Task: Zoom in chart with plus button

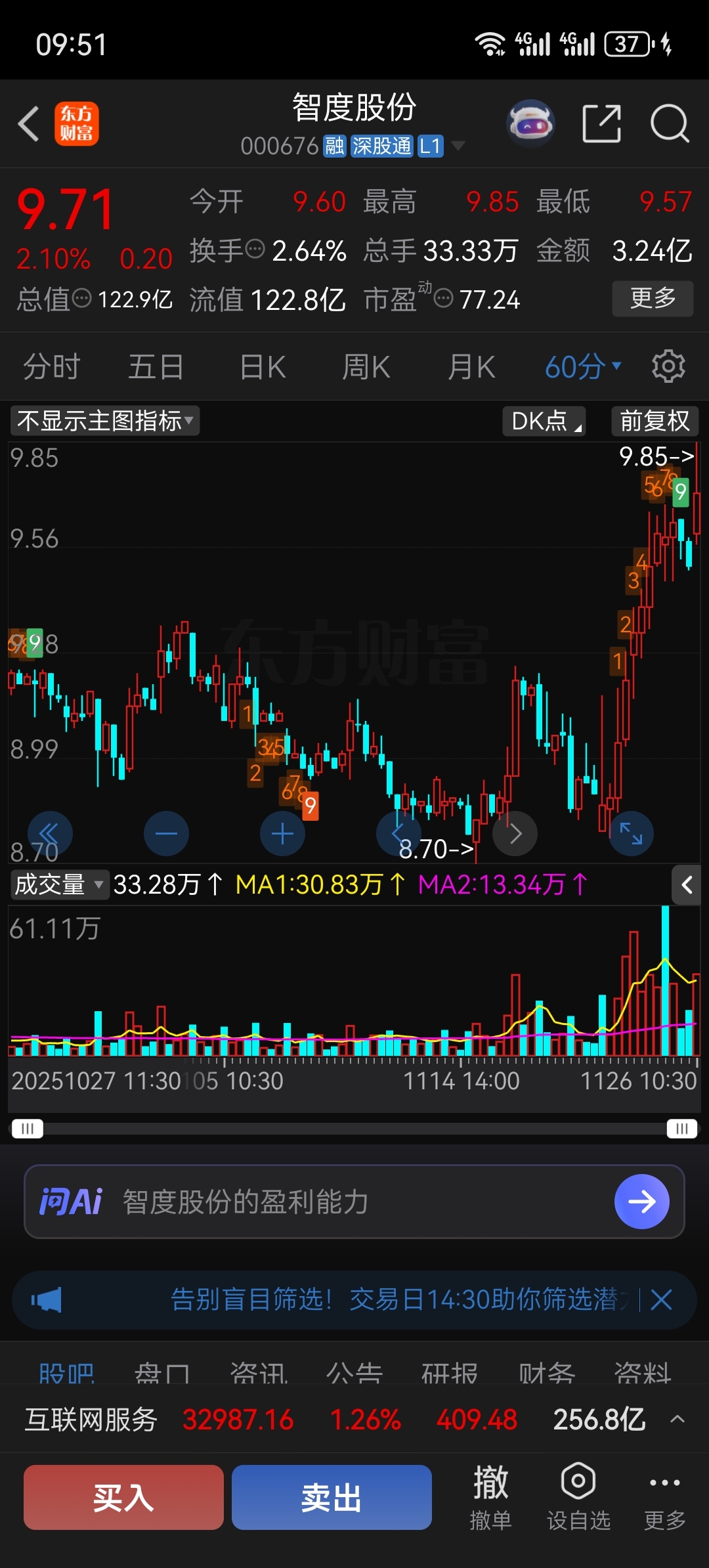Action: pyautogui.click(x=282, y=834)
